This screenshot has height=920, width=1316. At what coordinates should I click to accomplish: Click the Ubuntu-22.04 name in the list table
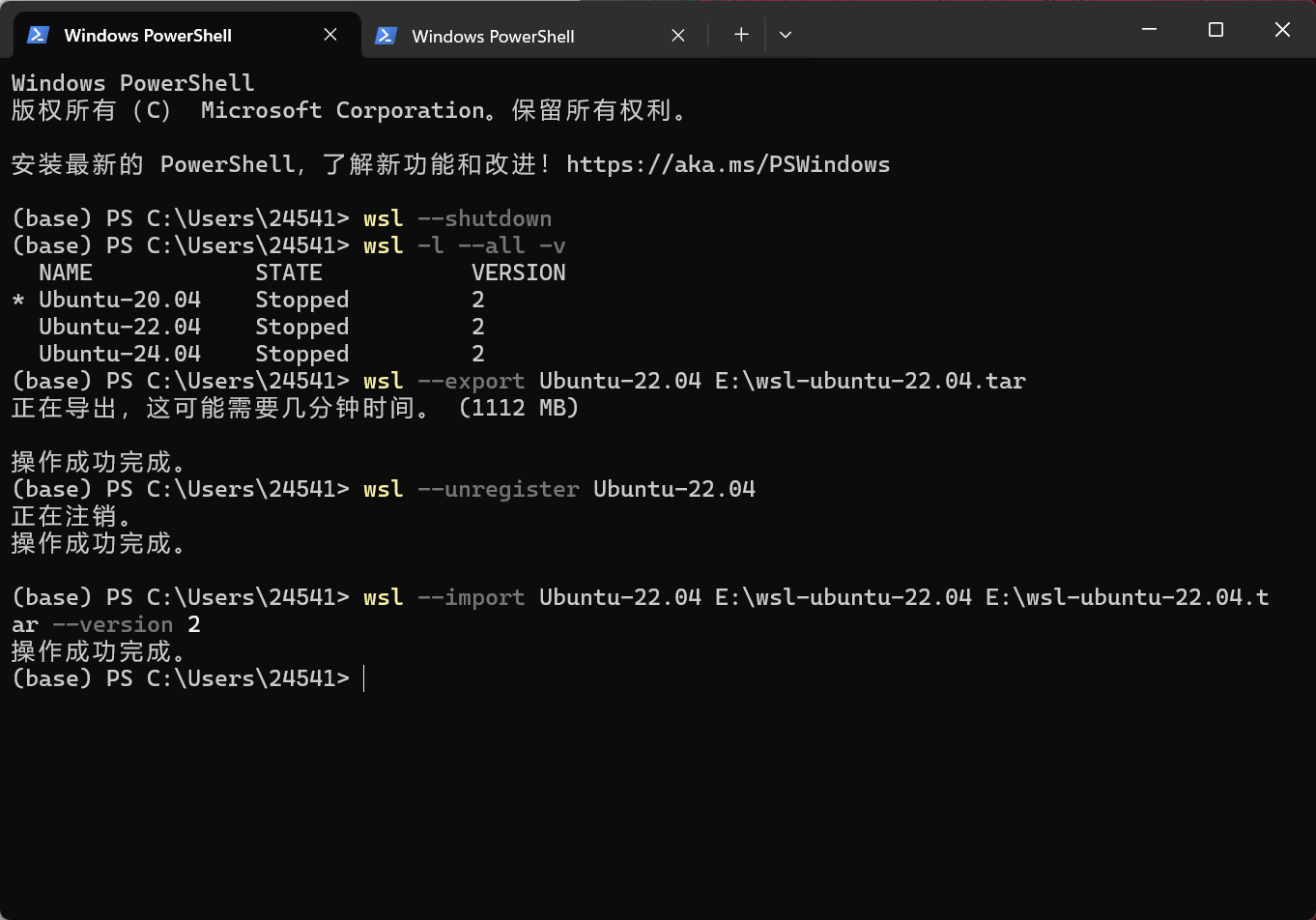(120, 327)
